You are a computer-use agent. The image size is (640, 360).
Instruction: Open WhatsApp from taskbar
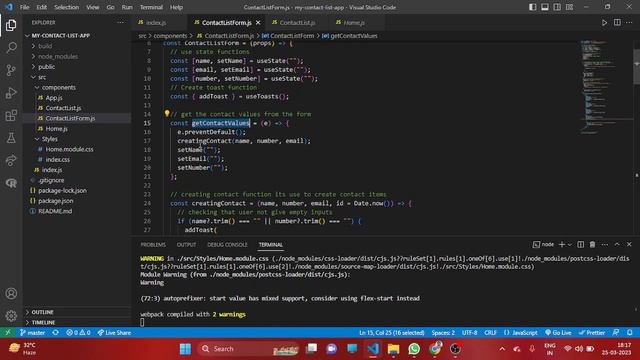[x=414, y=349]
